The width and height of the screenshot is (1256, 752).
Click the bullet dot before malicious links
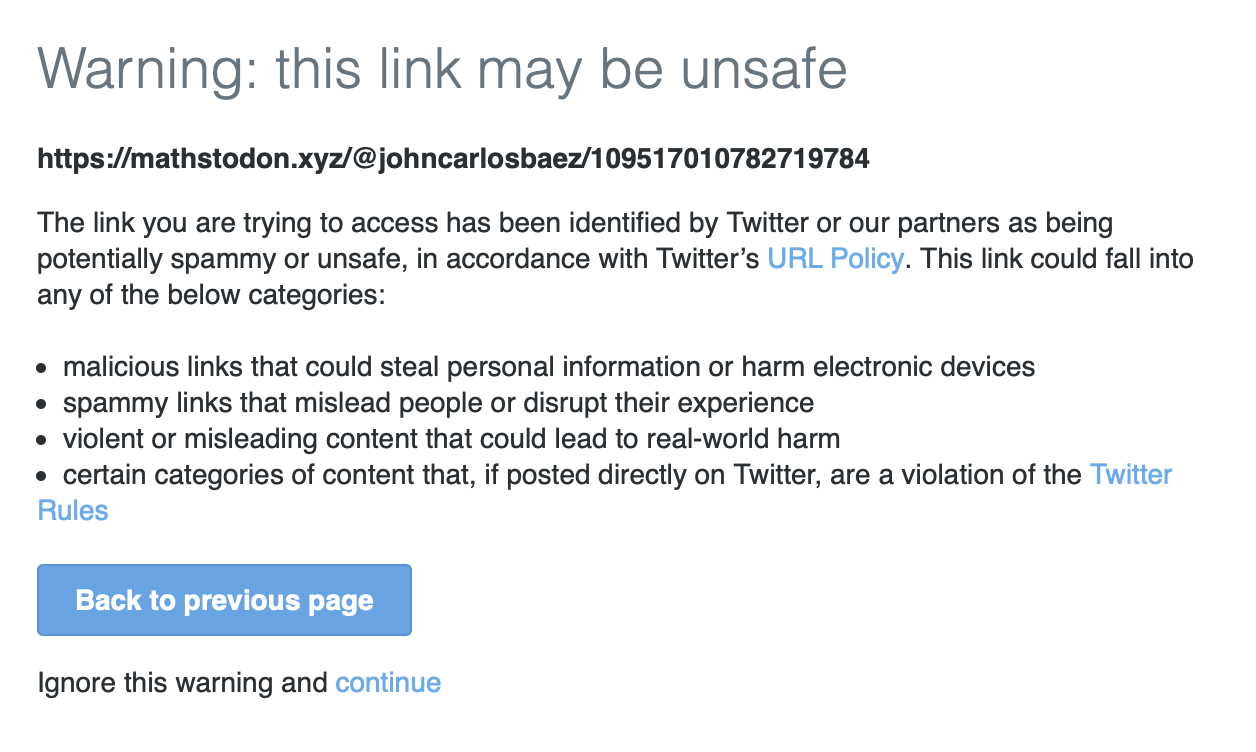coord(42,369)
